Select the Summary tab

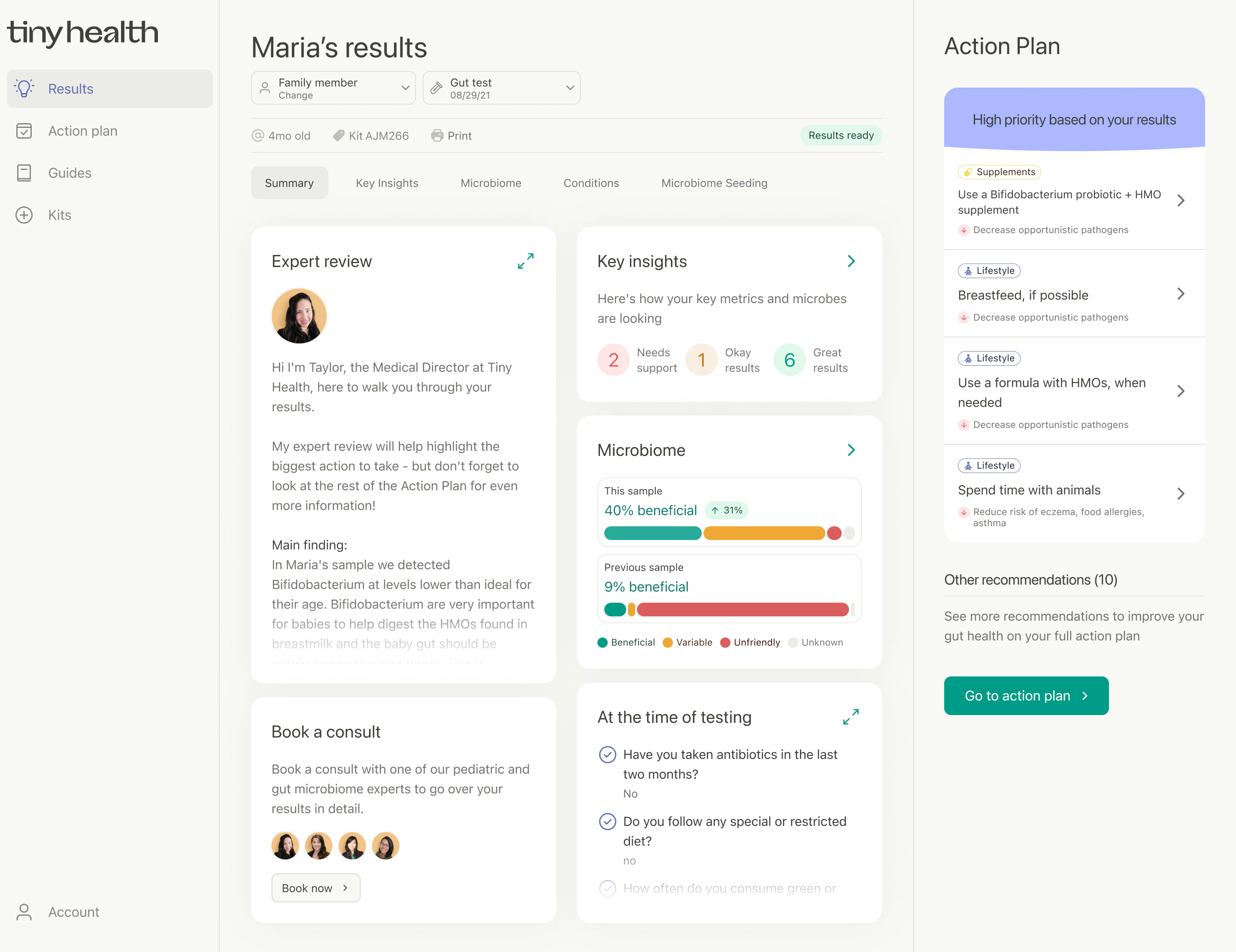[289, 183]
